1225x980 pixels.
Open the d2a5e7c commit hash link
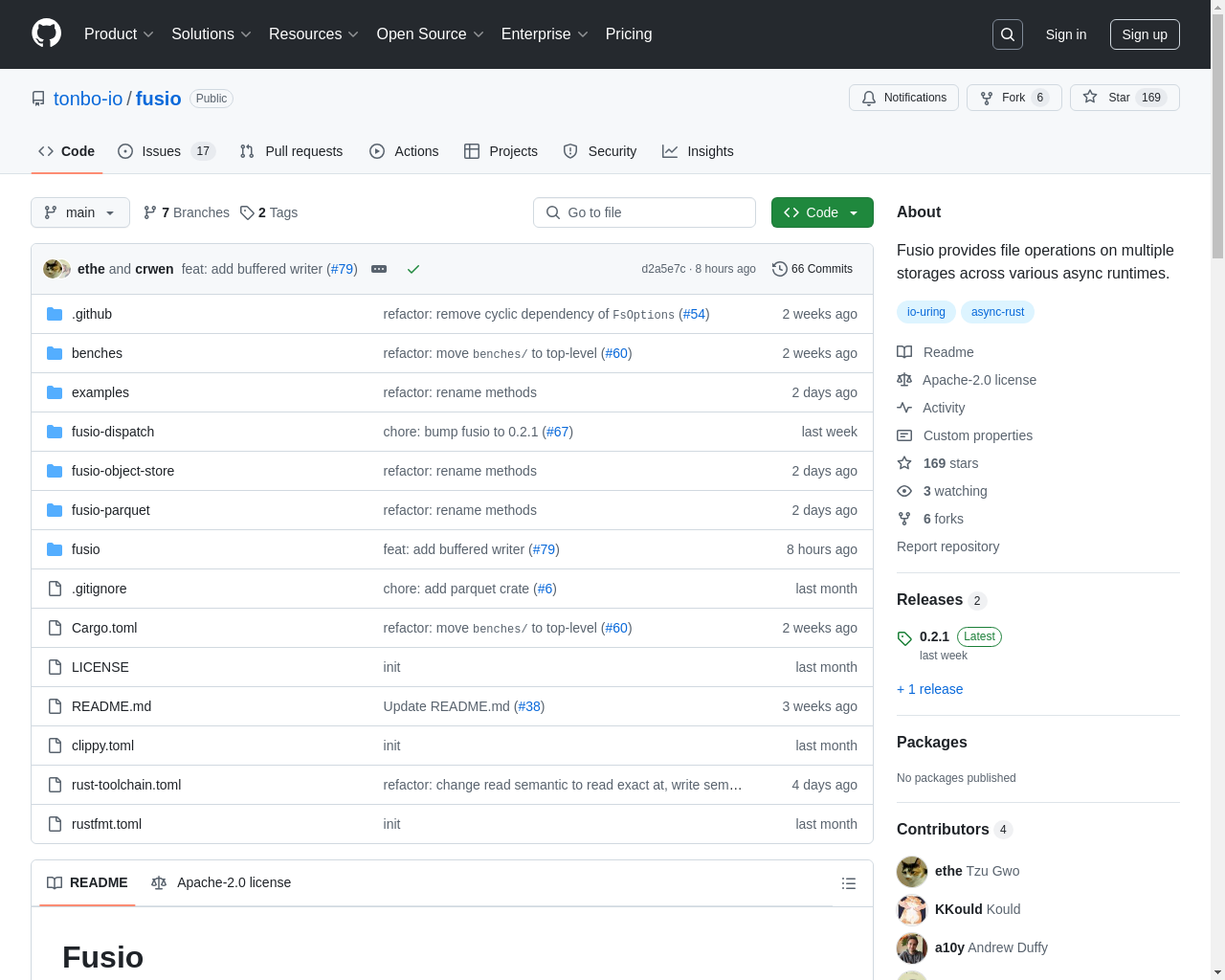pyautogui.click(x=663, y=269)
